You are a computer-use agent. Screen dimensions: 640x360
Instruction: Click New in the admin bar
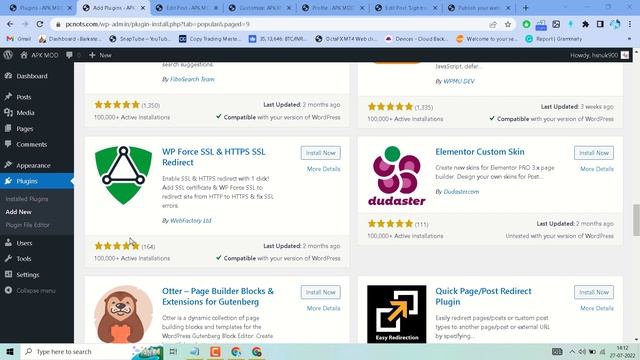click(100, 55)
